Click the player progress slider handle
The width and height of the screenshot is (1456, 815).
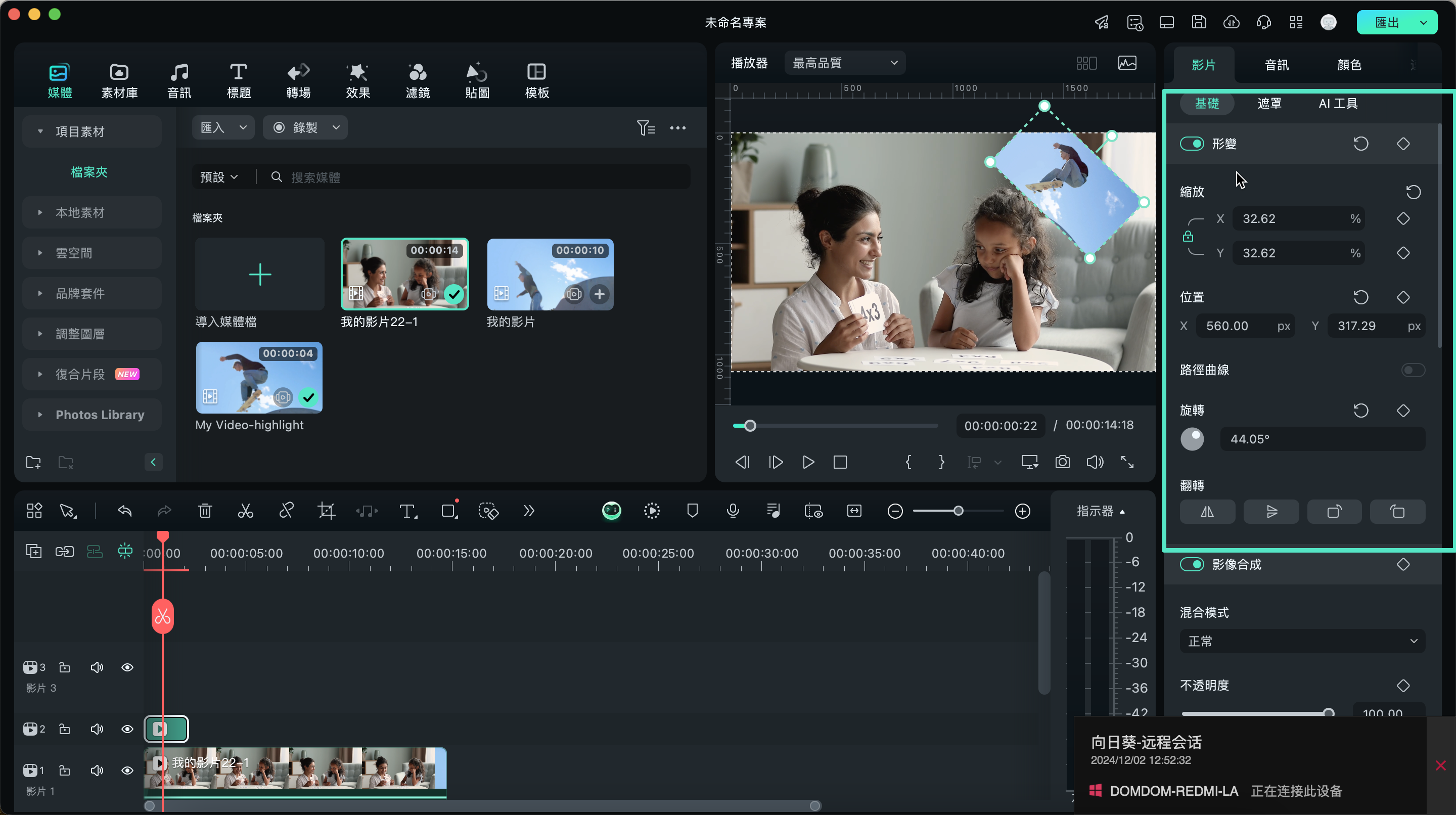[750, 426]
